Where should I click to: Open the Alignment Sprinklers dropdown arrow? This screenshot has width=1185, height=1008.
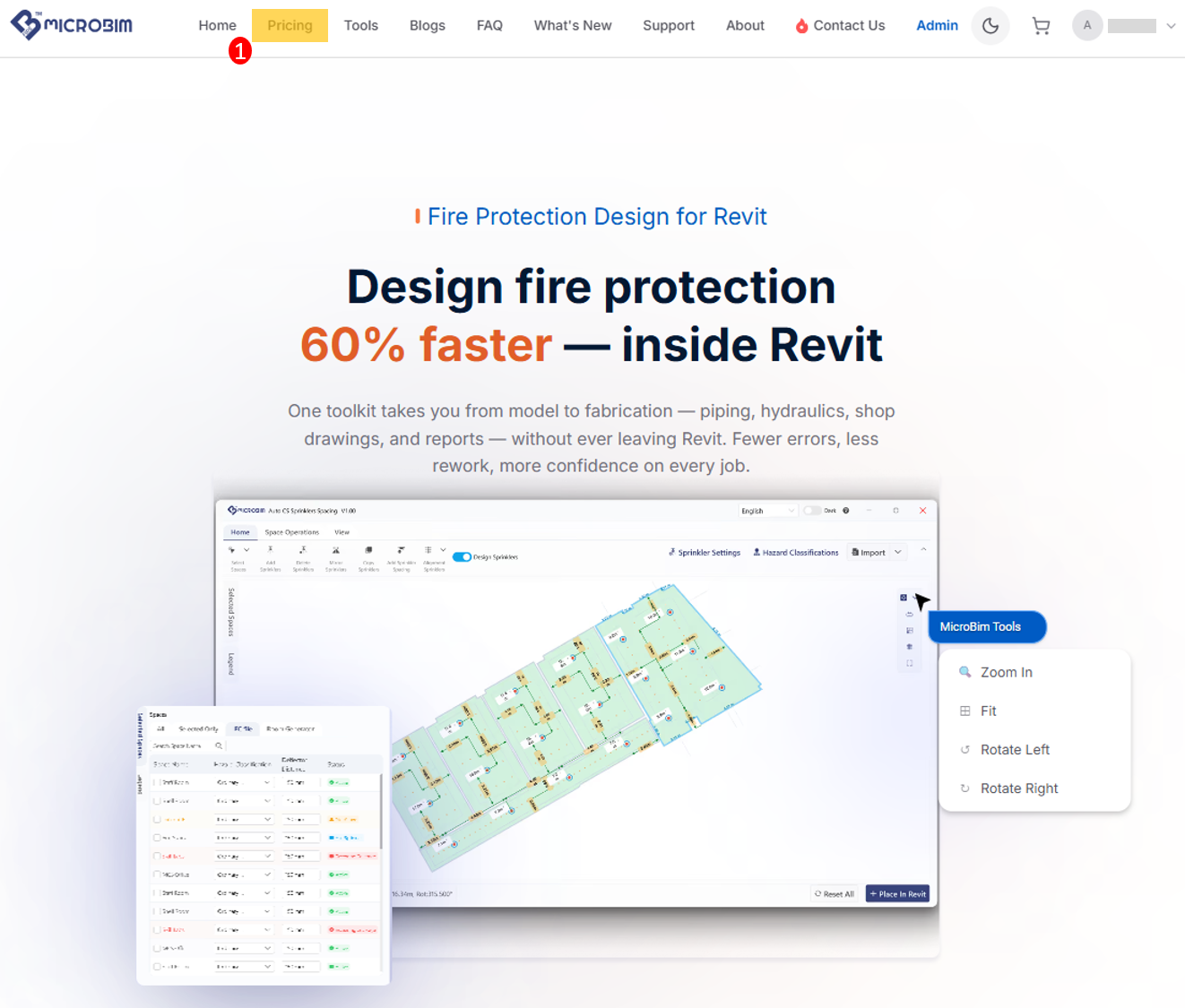coord(443,550)
